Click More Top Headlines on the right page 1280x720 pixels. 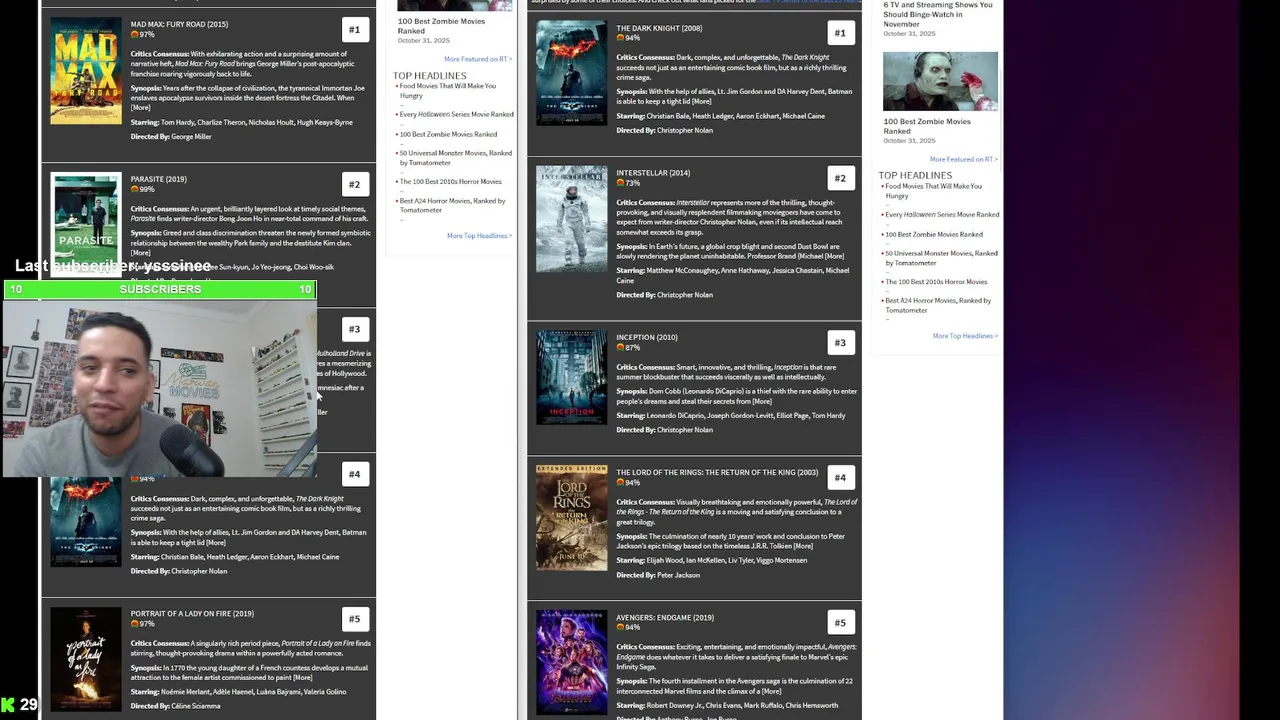(x=965, y=336)
